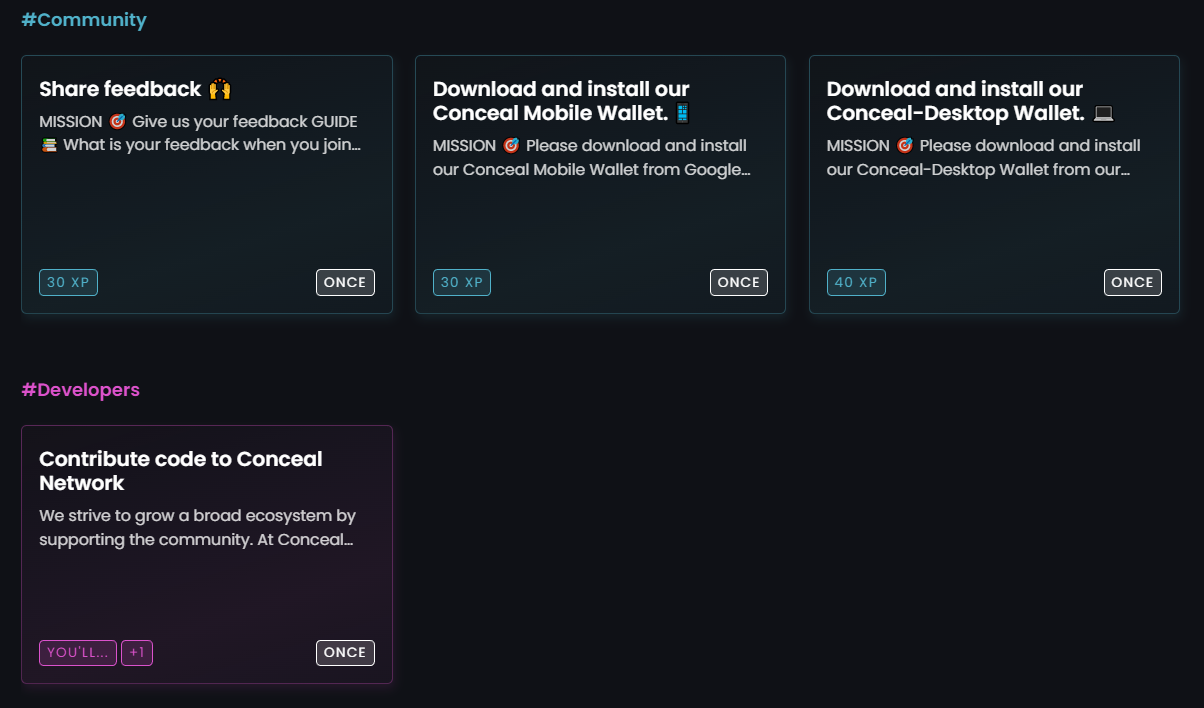The width and height of the screenshot is (1204, 708).
Task: Click the books emoji next to GUIDE text
Action: tap(47, 144)
